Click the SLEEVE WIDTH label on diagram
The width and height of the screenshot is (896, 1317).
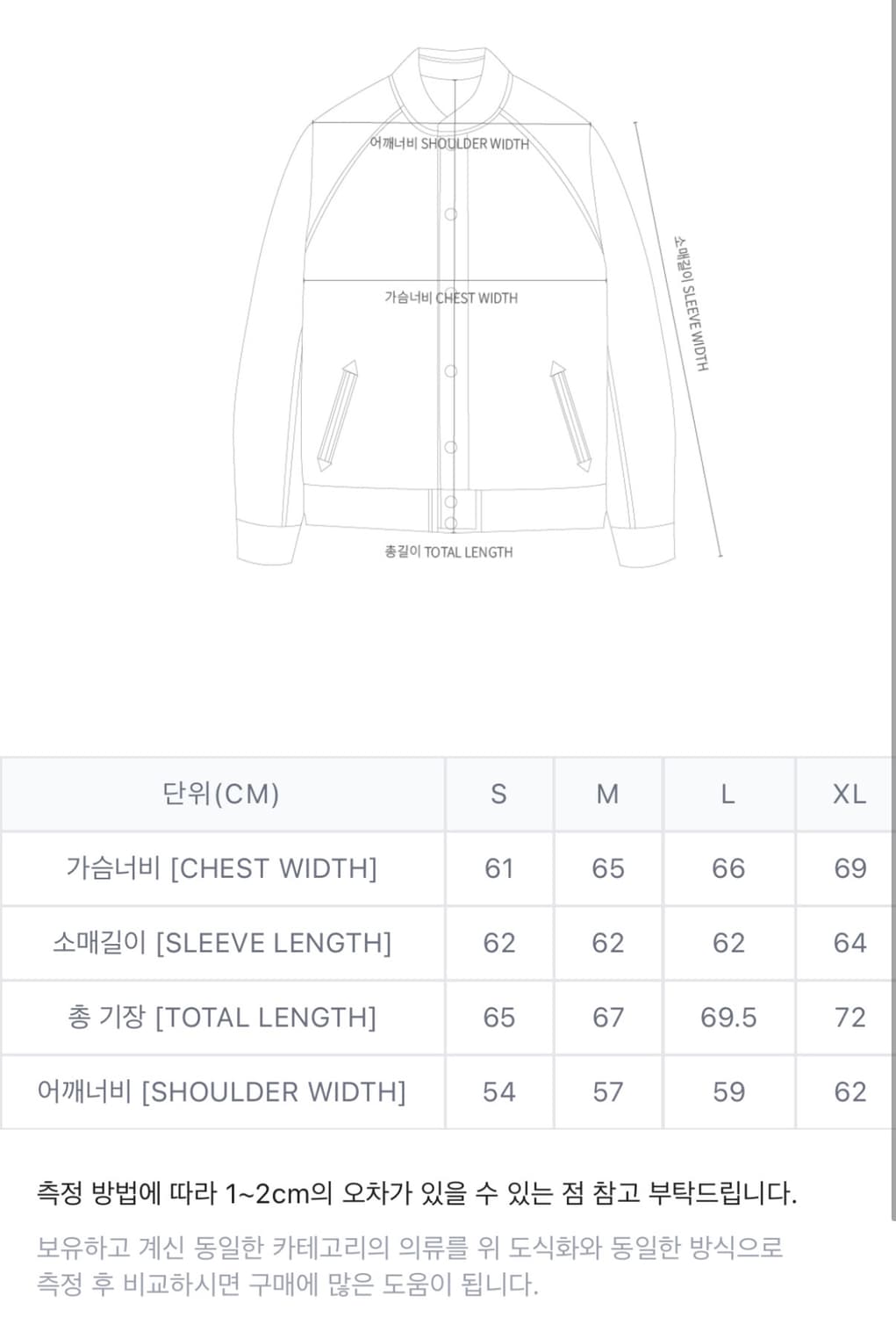pos(692,303)
